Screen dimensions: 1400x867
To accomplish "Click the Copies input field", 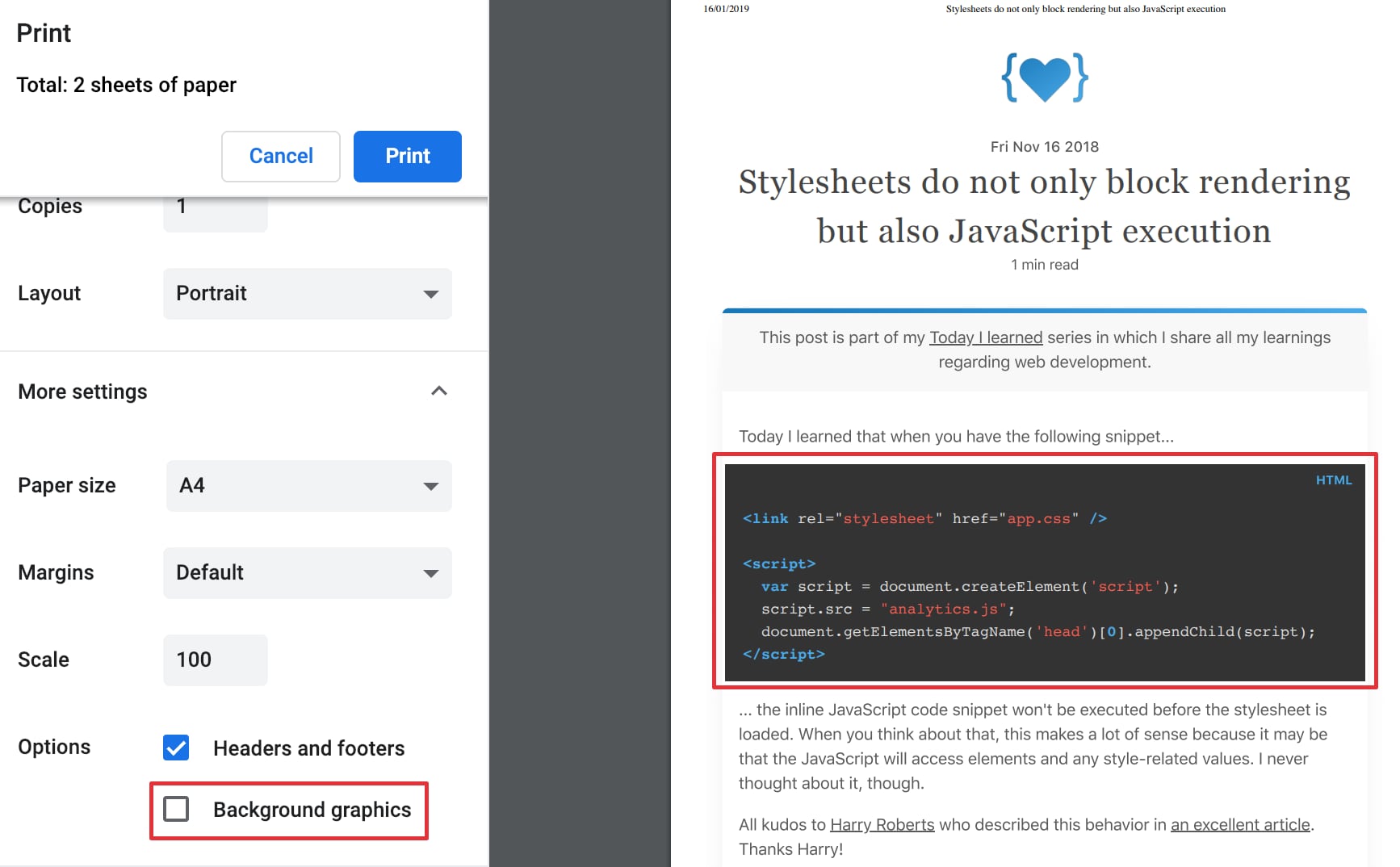I will tap(216, 214).
